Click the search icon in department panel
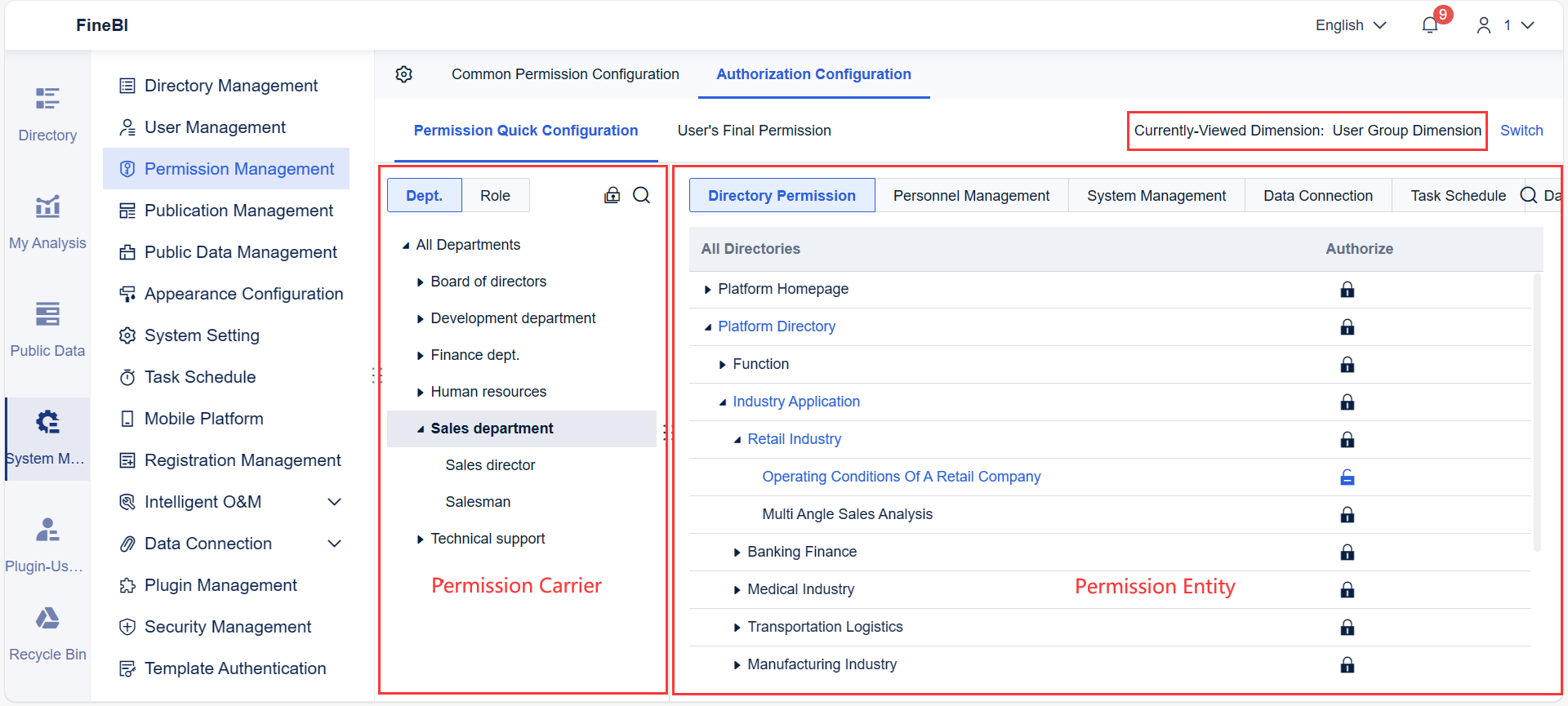Image resolution: width=1568 pixels, height=706 pixels. pyautogui.click(x=642, y=195)
